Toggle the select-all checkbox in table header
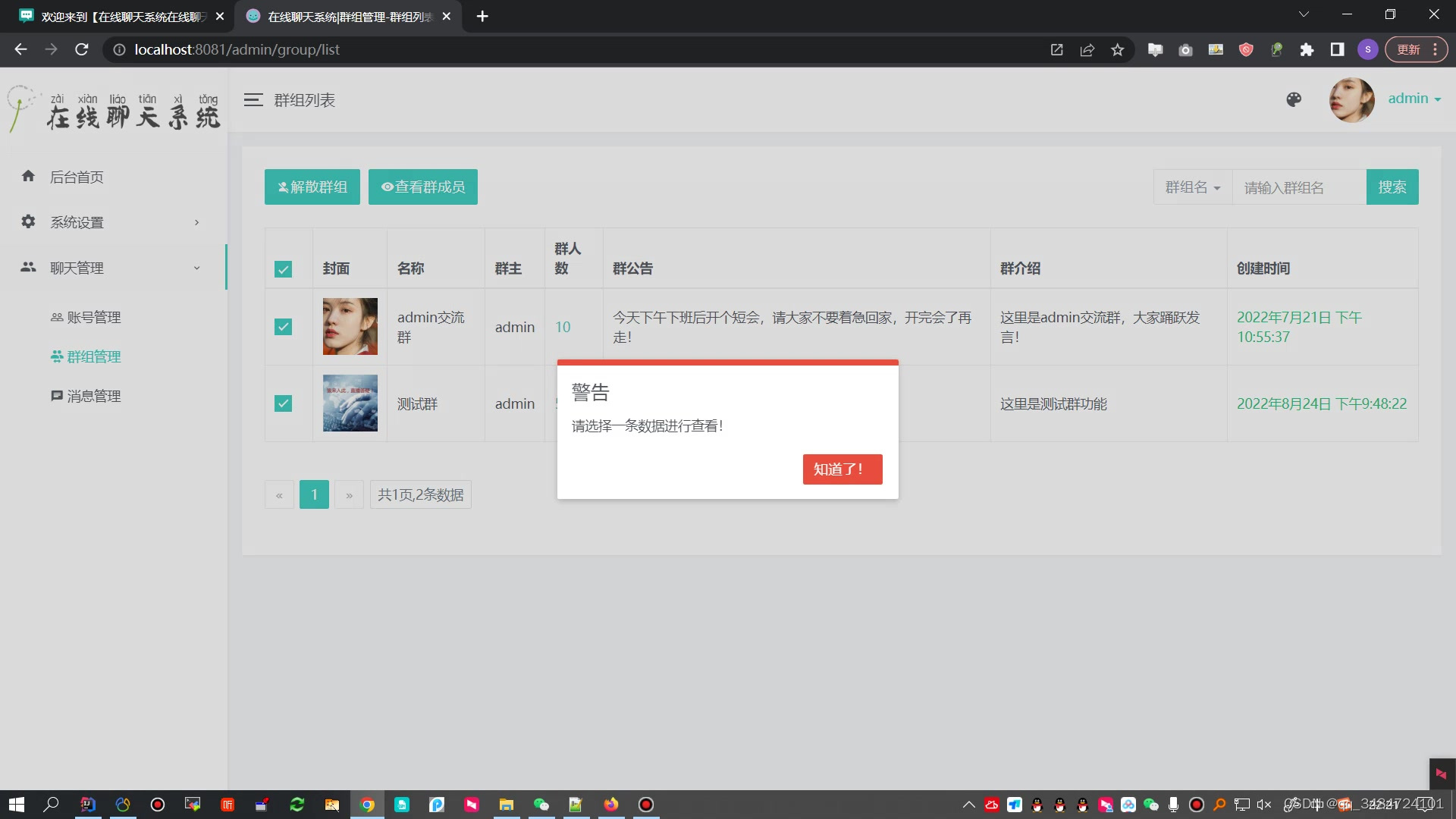The height and width of the screenshot is (819, 1456). tap(283, 268)
